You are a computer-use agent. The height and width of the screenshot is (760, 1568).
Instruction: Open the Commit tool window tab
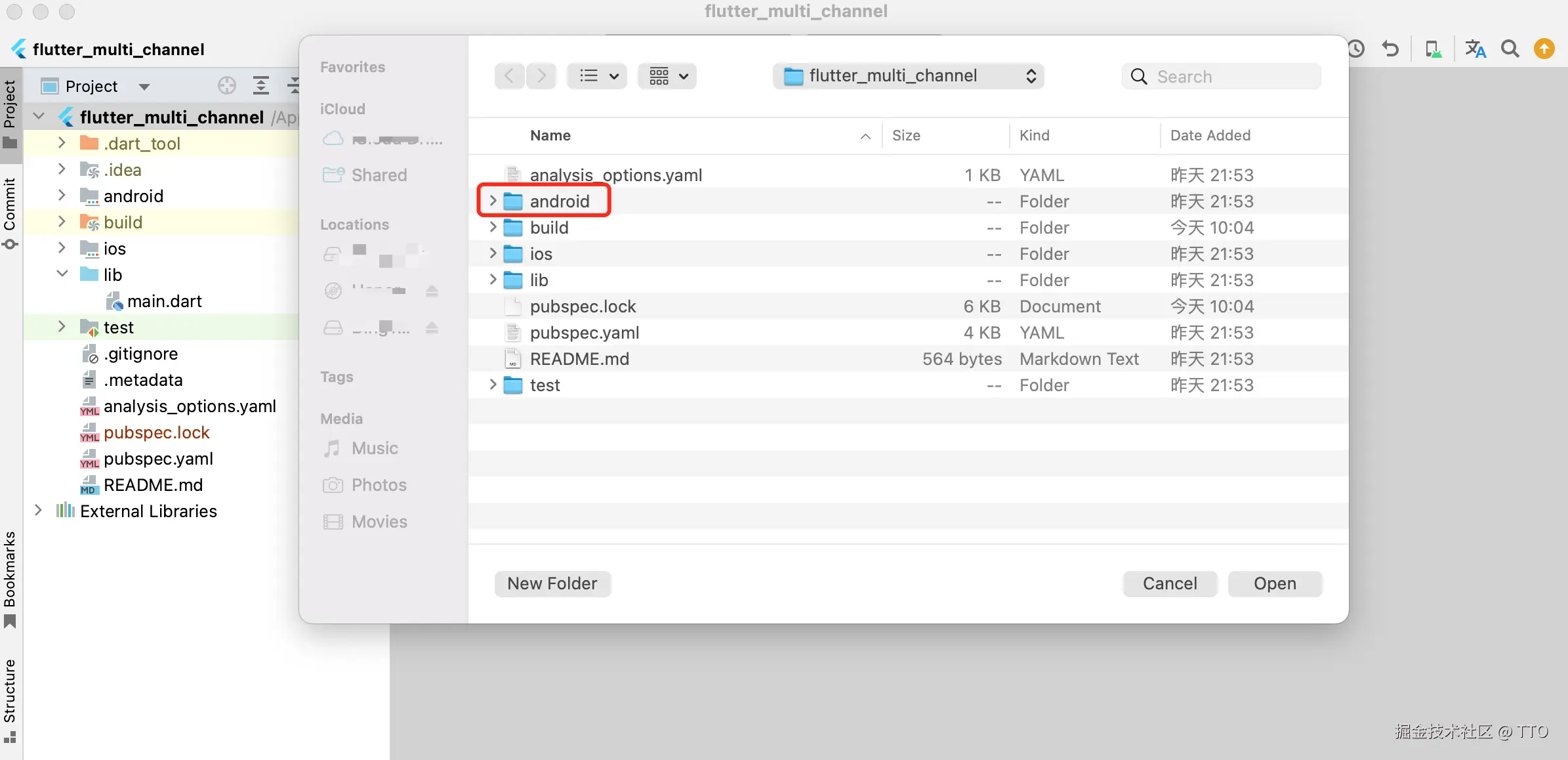10,211
